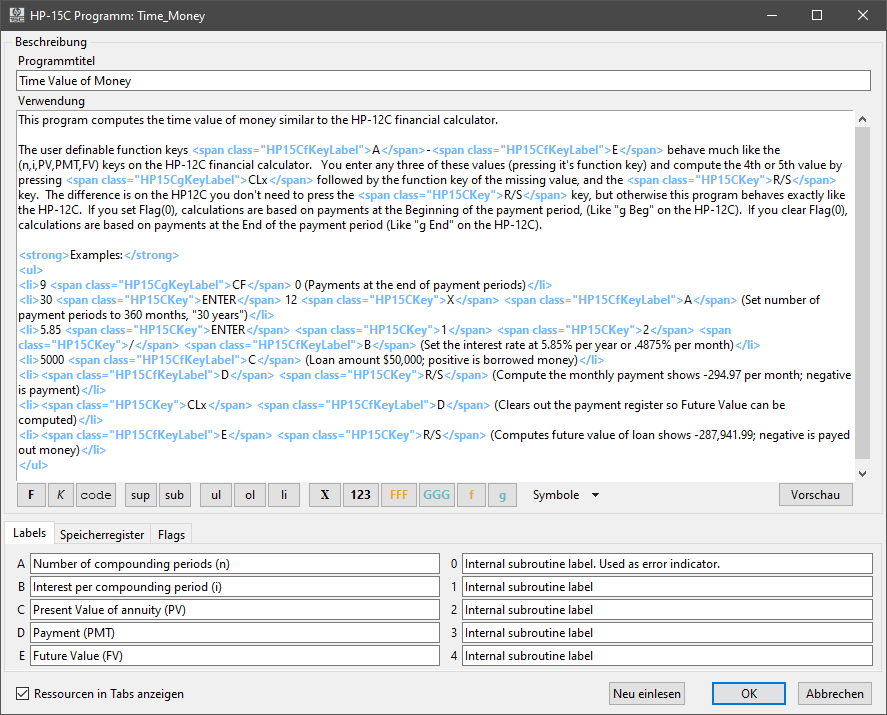Click the X key style button
Screen dimensions: 887x715
coord(324,495)
